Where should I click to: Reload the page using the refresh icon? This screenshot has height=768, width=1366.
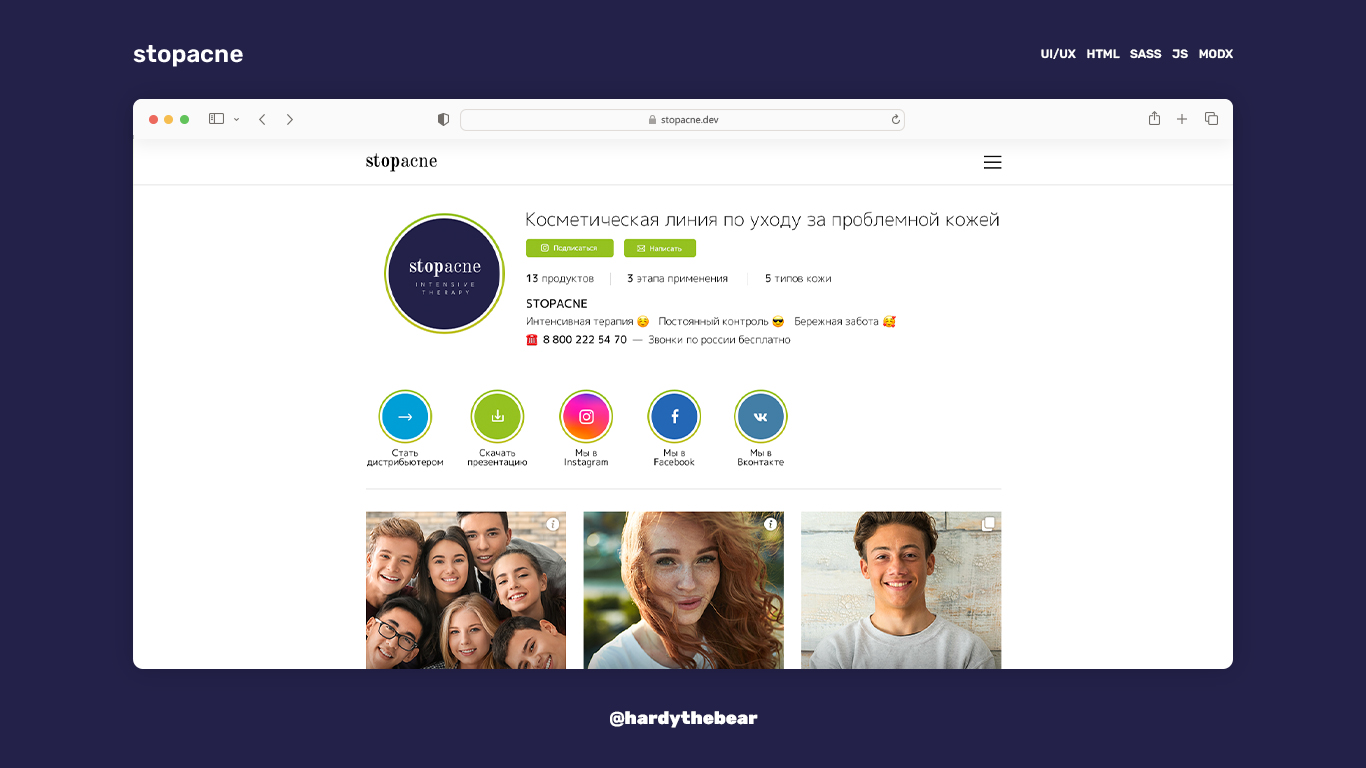[896, 120]
